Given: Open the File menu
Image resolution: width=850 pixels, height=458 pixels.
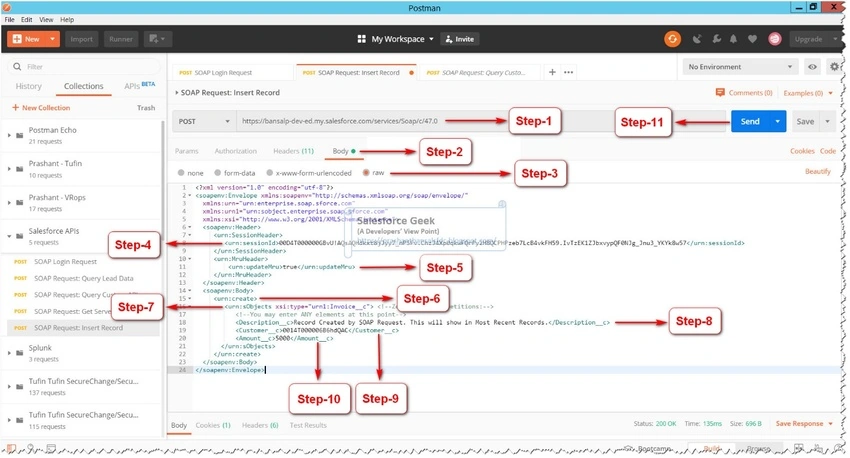Looking at the screenshot, I should coord(10,20).
